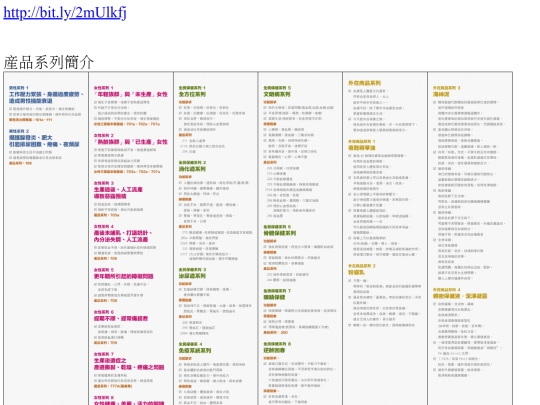Click the yellow 外在商品系列 header
Image resolution: width=540 pixels, height=405 pixels.
[364, 83]
